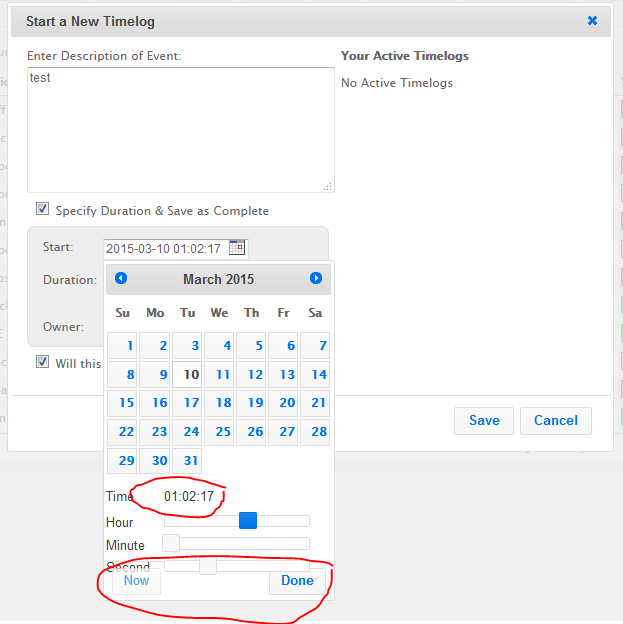Click the Minute slider handle
The image size is (623, 624).
(x=171, y=543)
